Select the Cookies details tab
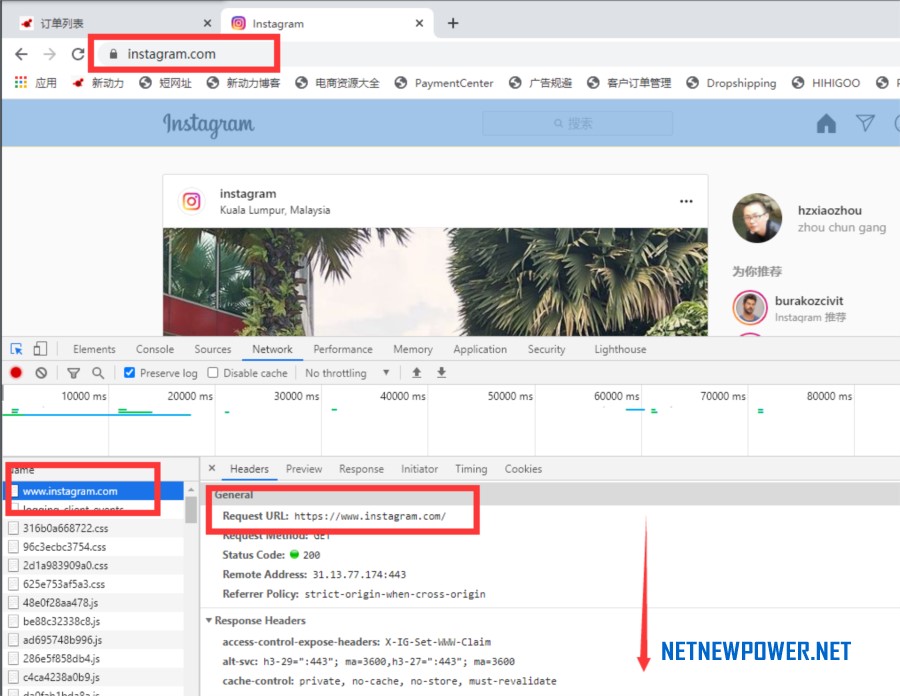900x696 pixels. [x=523, y=469]
